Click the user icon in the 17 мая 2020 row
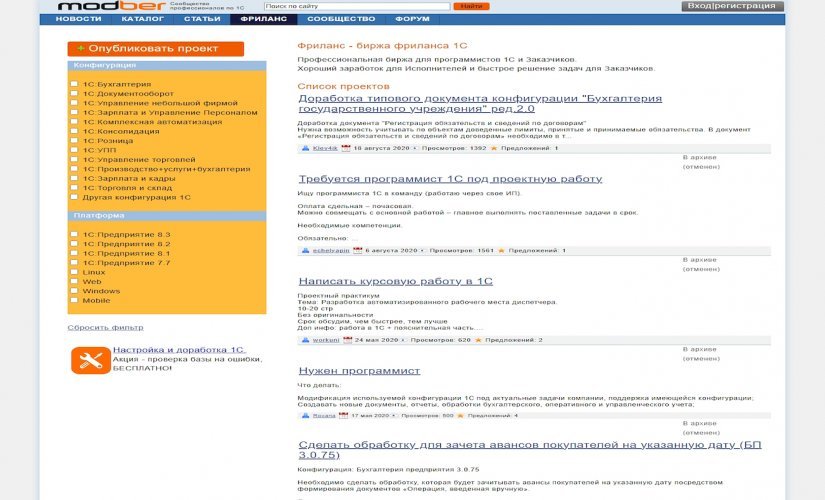This screenshot has width=825, height=500. (305, 416)
